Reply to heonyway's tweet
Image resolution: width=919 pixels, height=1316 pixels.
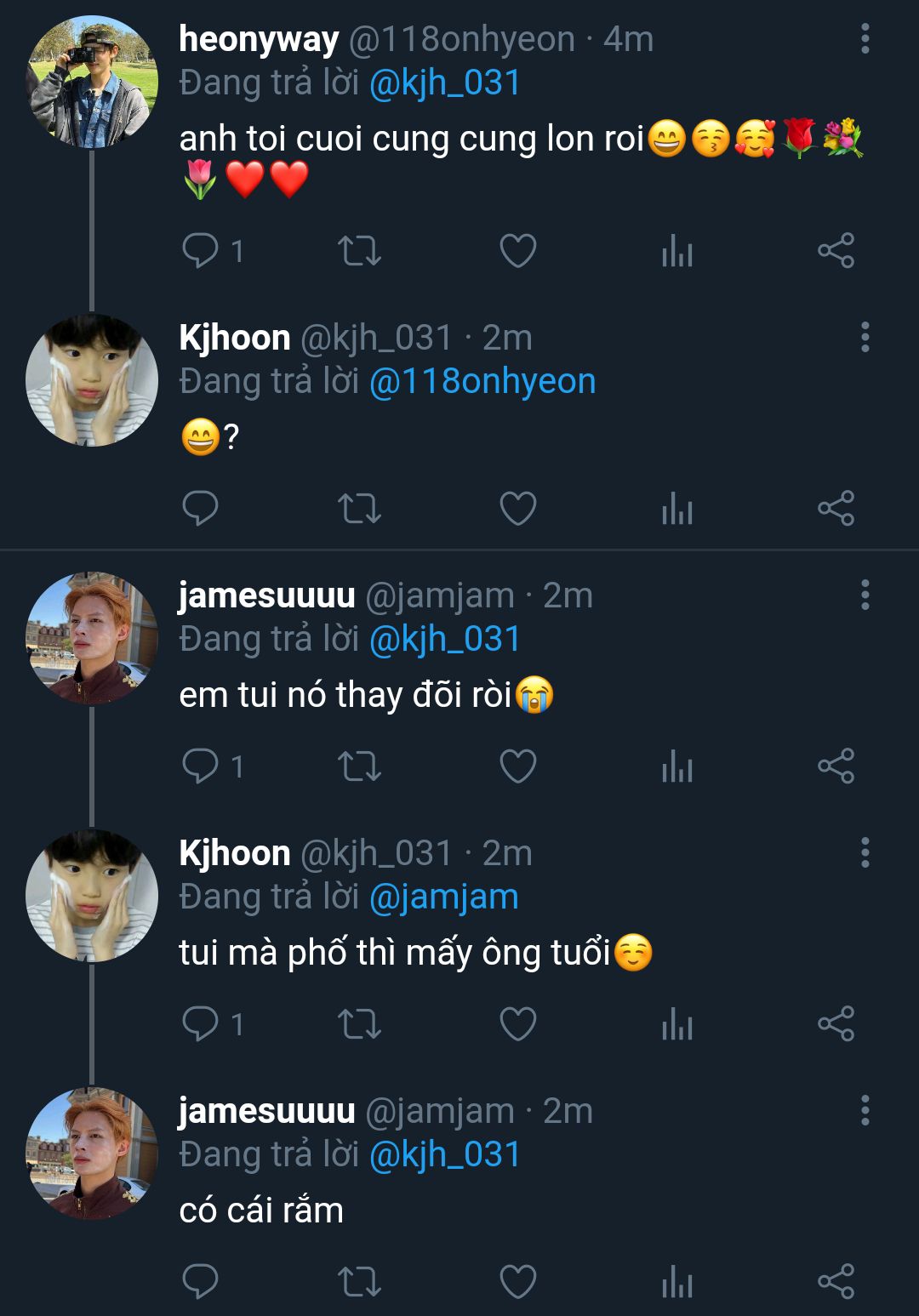pyautogui.click(x=201, y=251)
